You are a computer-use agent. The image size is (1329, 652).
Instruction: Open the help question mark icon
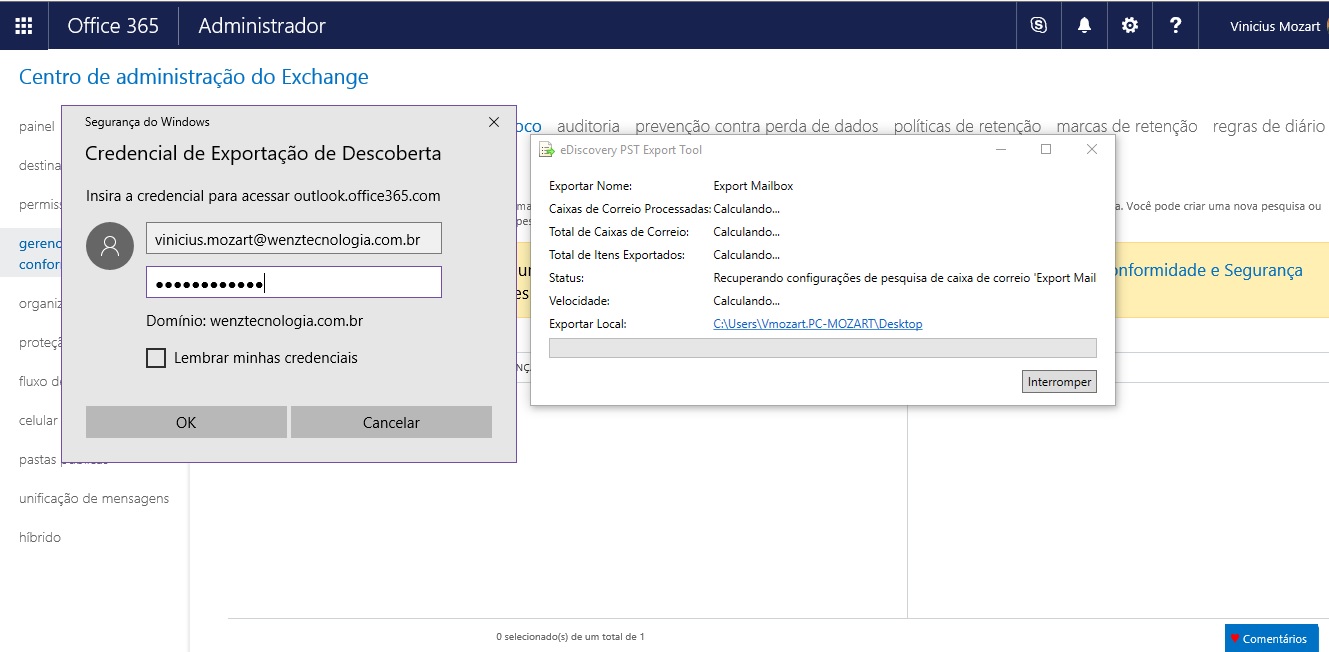point(1175,26)
